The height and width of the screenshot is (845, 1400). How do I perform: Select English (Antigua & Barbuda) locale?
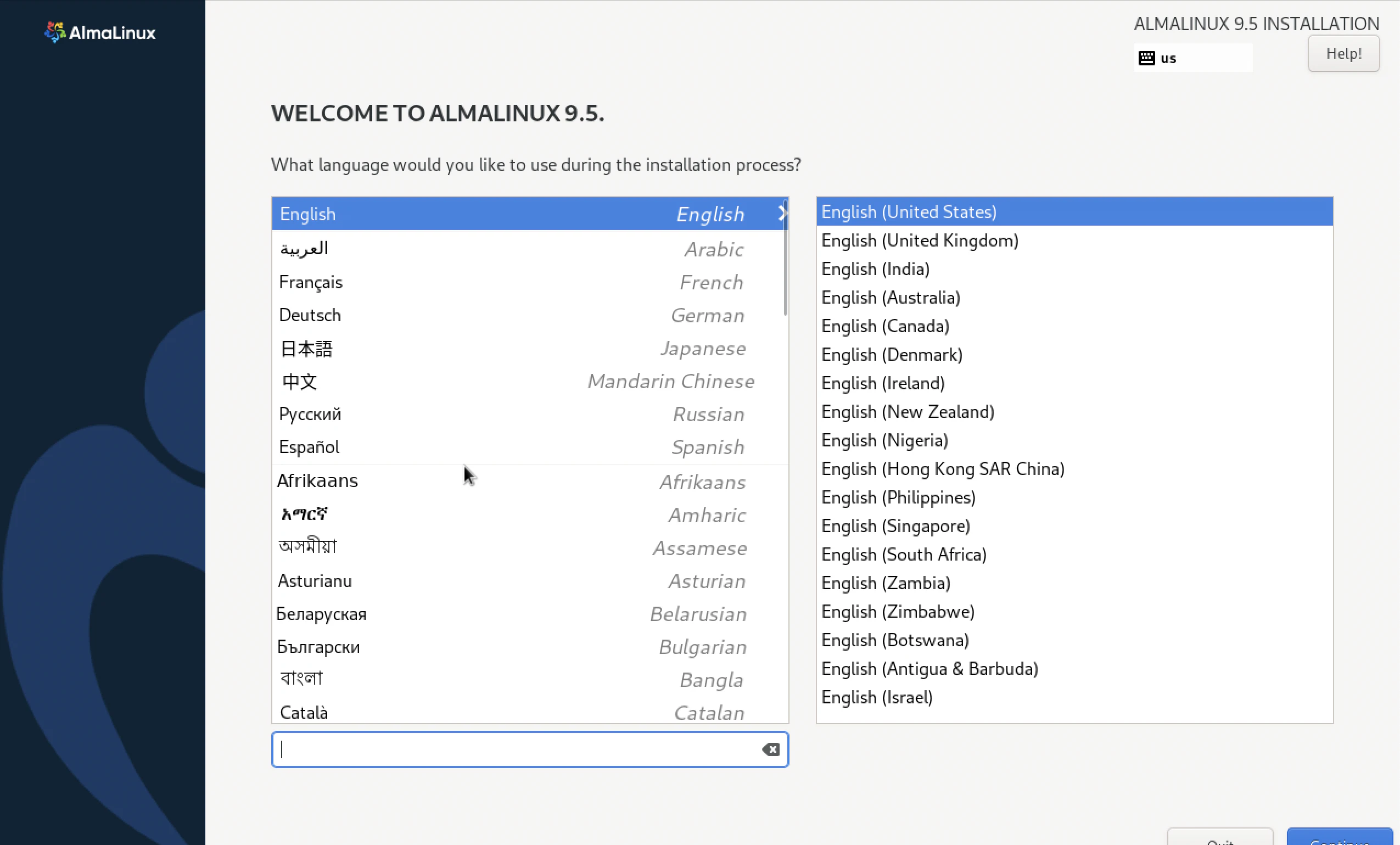(x=1074, y=668)
